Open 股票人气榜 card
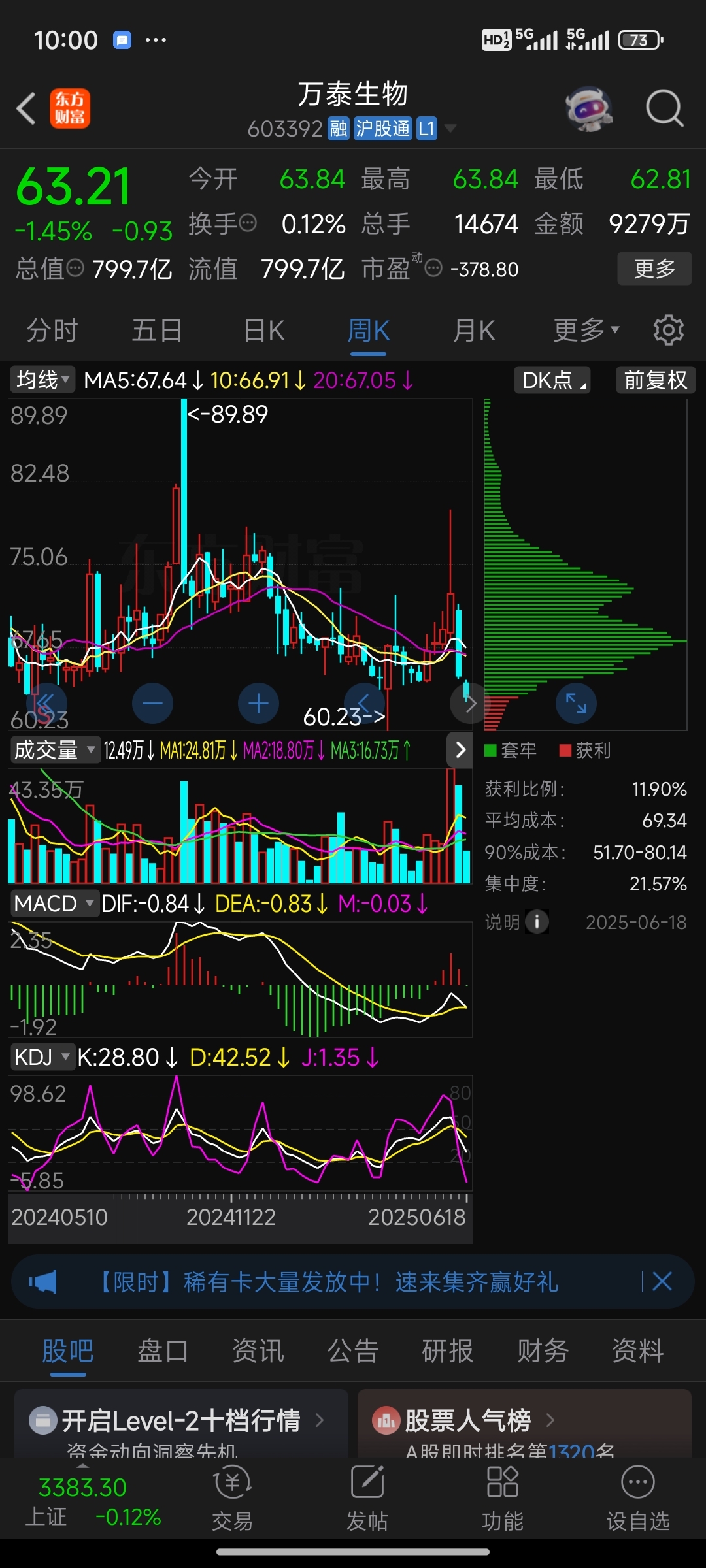This screenshot has height=1568, width=706. tap(524, 1423)
